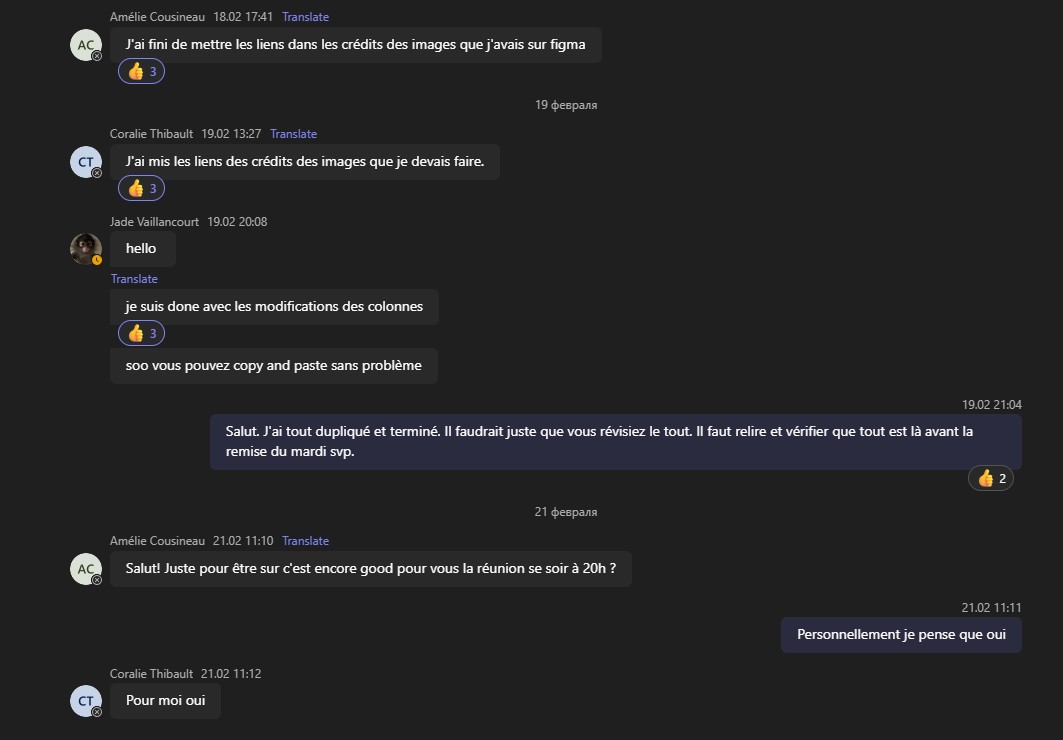
Task: Toggle thumbs-up on Coralie's crédits des images message
Action: (141, 189)
